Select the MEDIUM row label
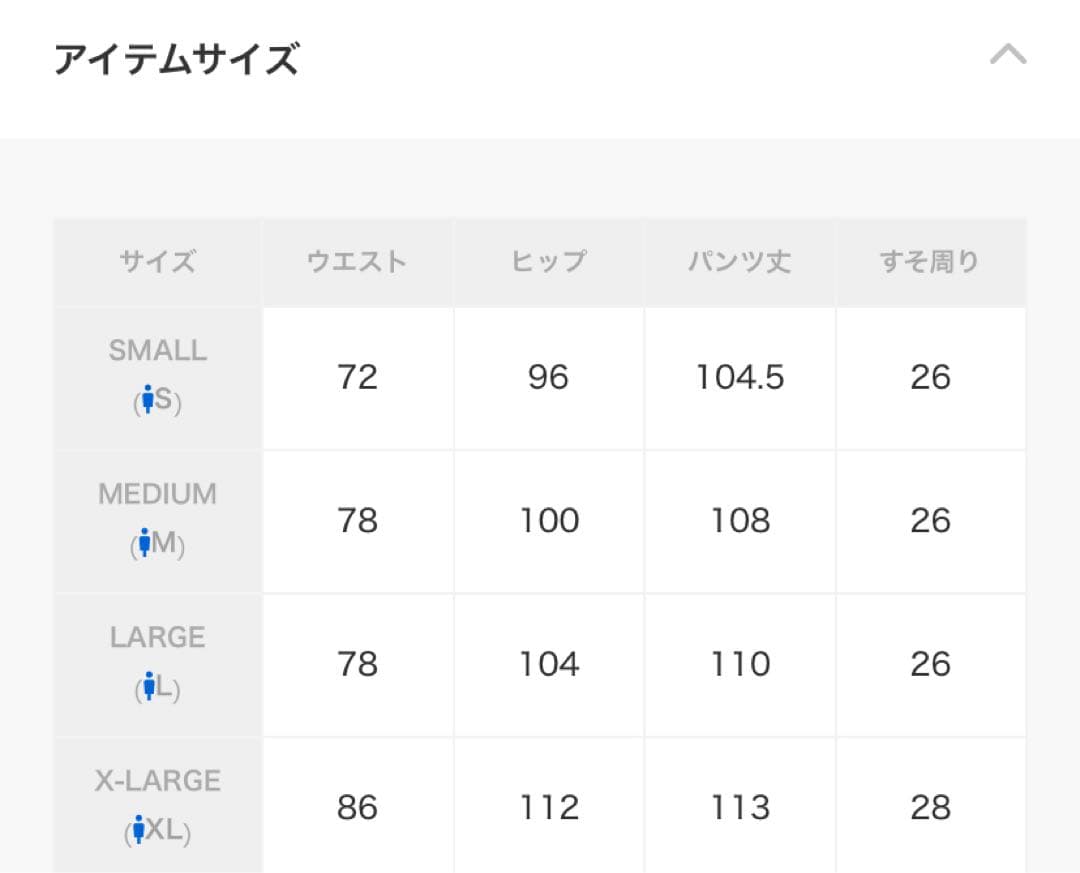Image resolution: width=1080 pixels, height=873 pixels. (157, 493)
